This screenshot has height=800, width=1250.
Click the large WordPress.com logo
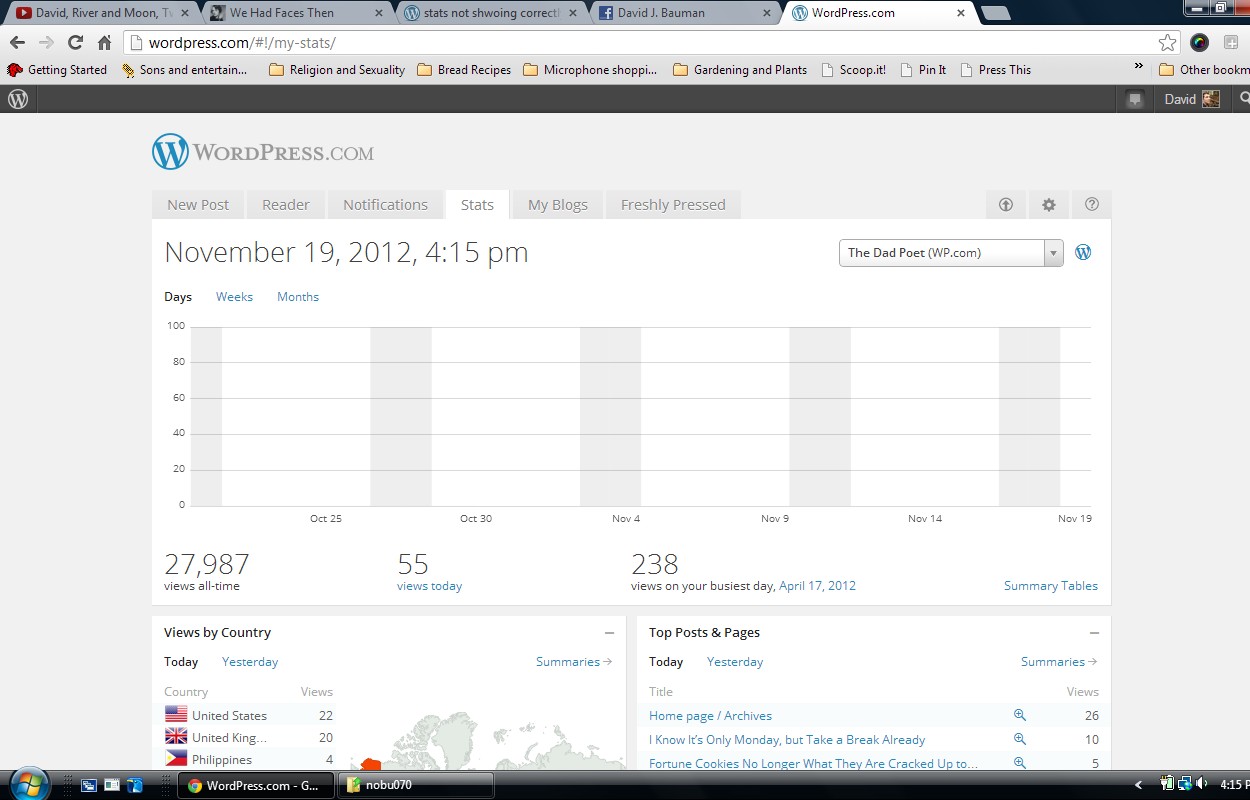[x=263, y=152]
